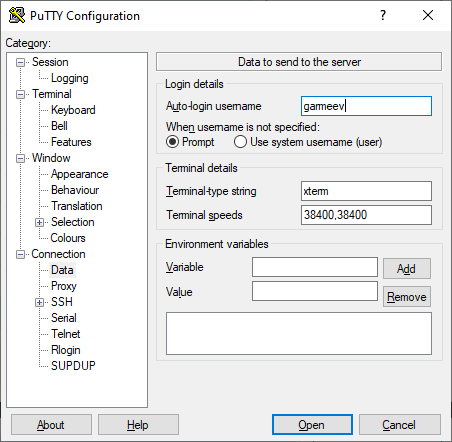Collapse the Window tree node
The image size is (452, 442).
point(21,158)
